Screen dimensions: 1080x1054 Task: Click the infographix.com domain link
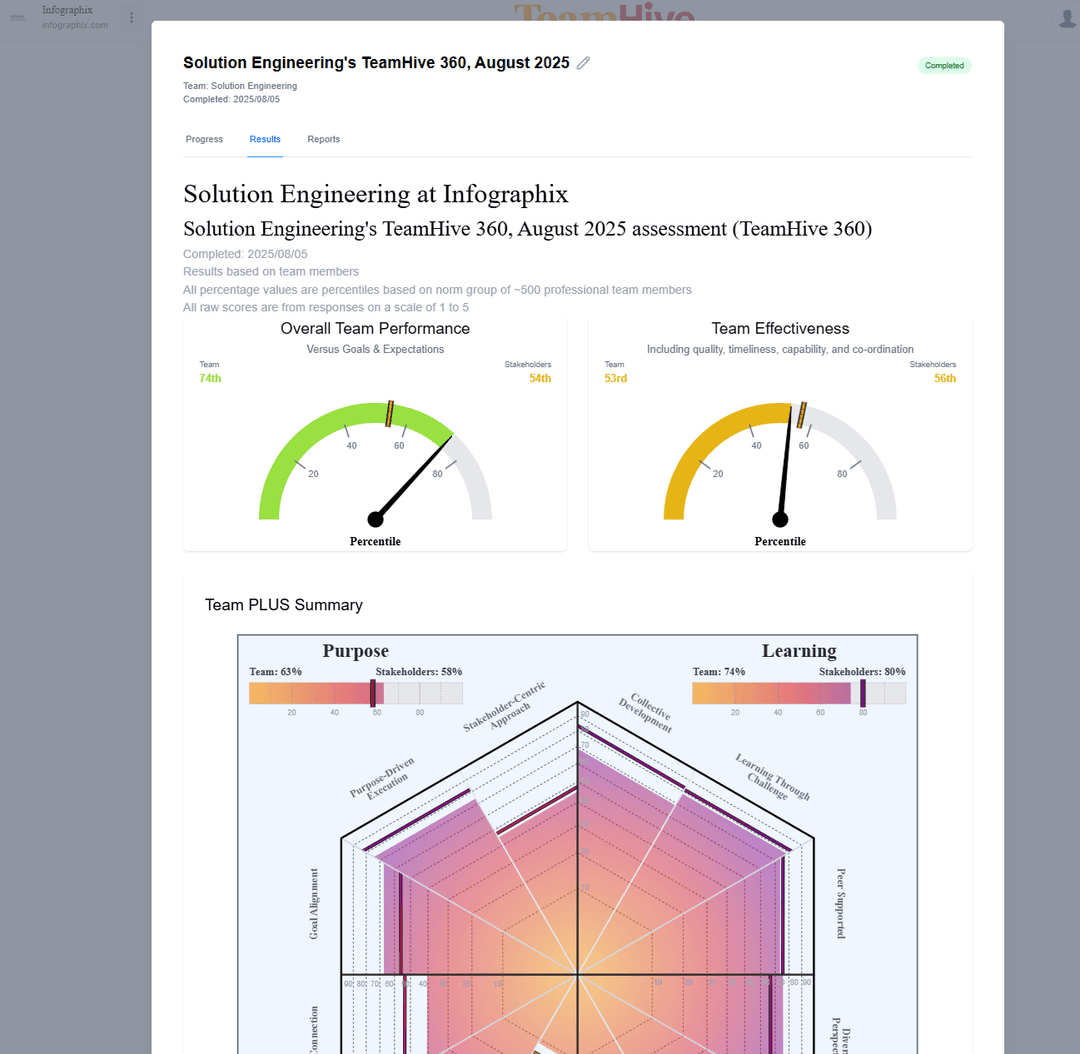75,25
